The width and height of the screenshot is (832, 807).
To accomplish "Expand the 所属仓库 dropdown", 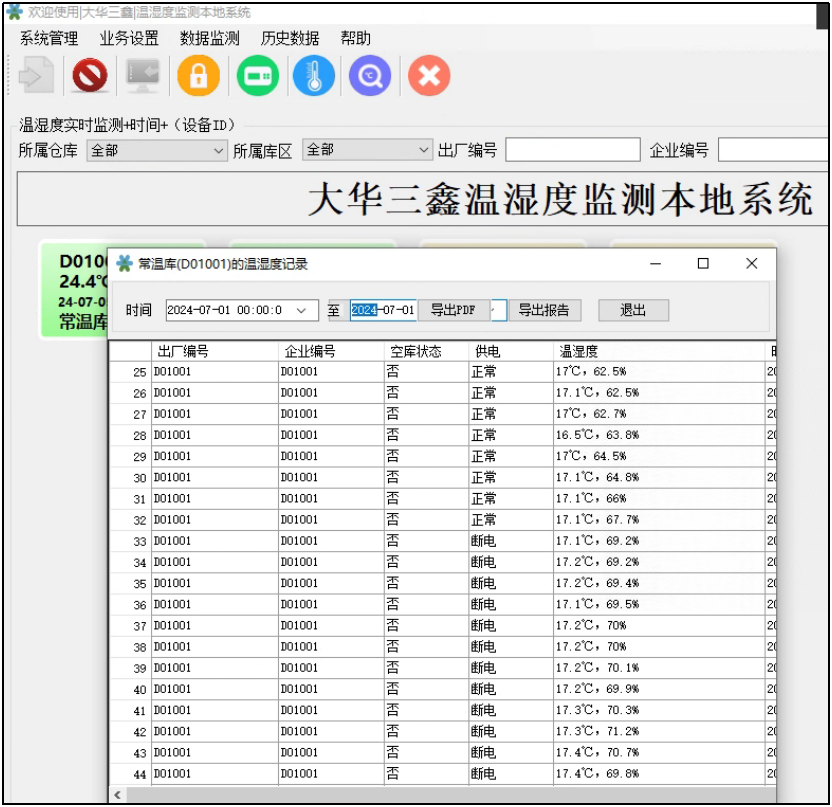I will point(219,151).
